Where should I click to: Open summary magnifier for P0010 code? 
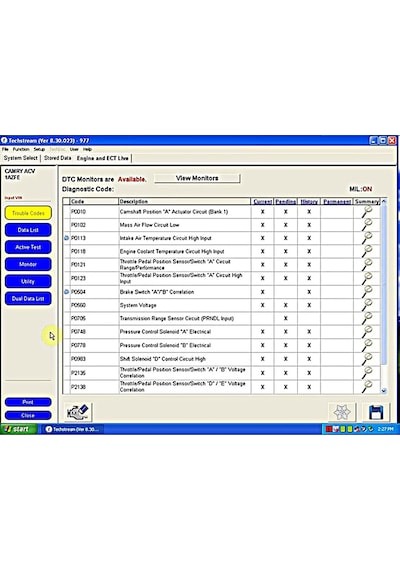367,212
